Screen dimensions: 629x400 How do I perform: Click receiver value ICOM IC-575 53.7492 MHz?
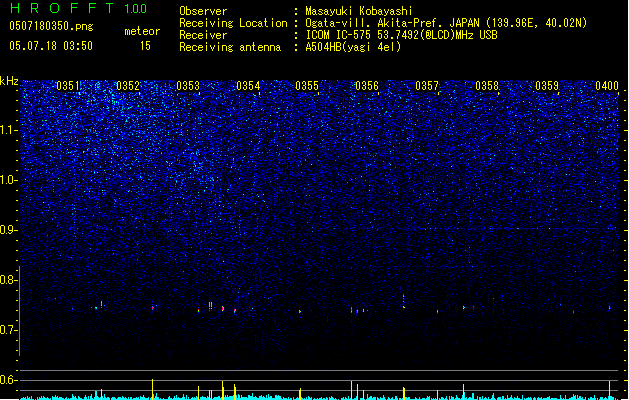tap(401, 35)
